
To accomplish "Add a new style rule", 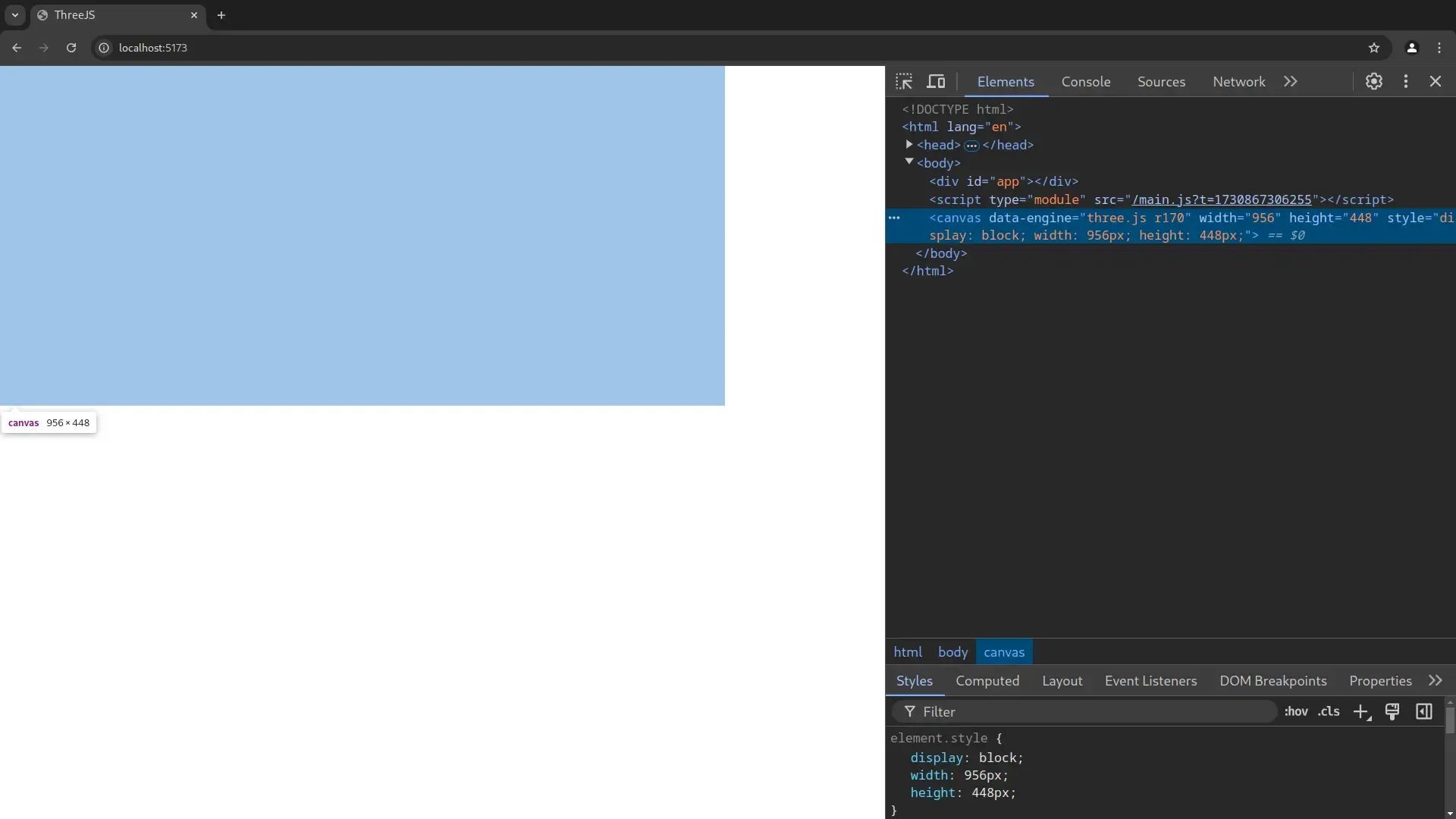I will (x=1362, y=712).
